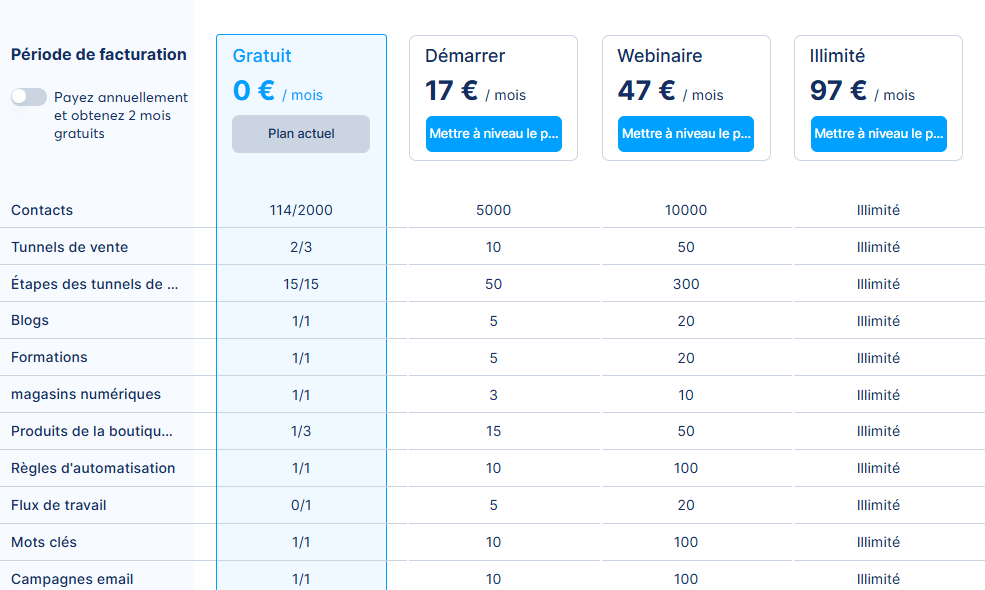
Task: Upgrade to the Webinaire plan
Action: (x=685, y=133)
